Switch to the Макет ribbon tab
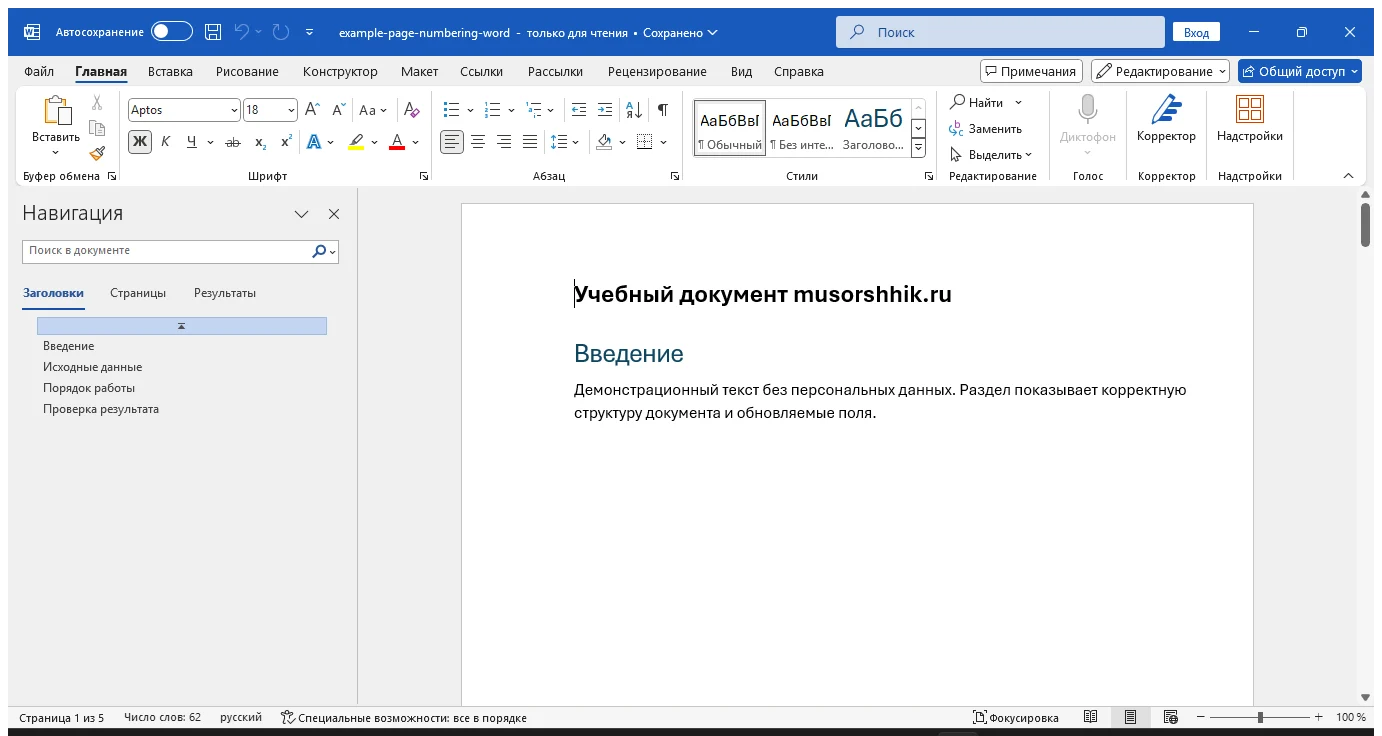 [x=419, y=71]
